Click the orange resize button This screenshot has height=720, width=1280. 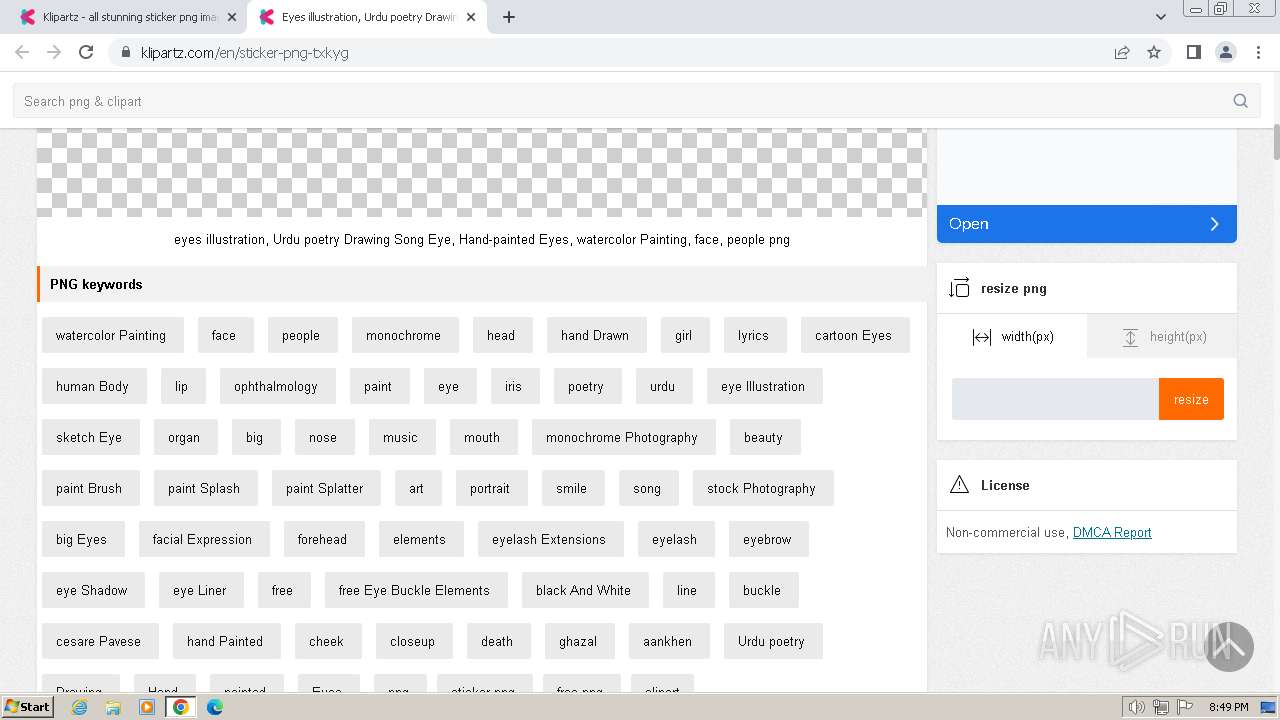(x=1191, y=399)
